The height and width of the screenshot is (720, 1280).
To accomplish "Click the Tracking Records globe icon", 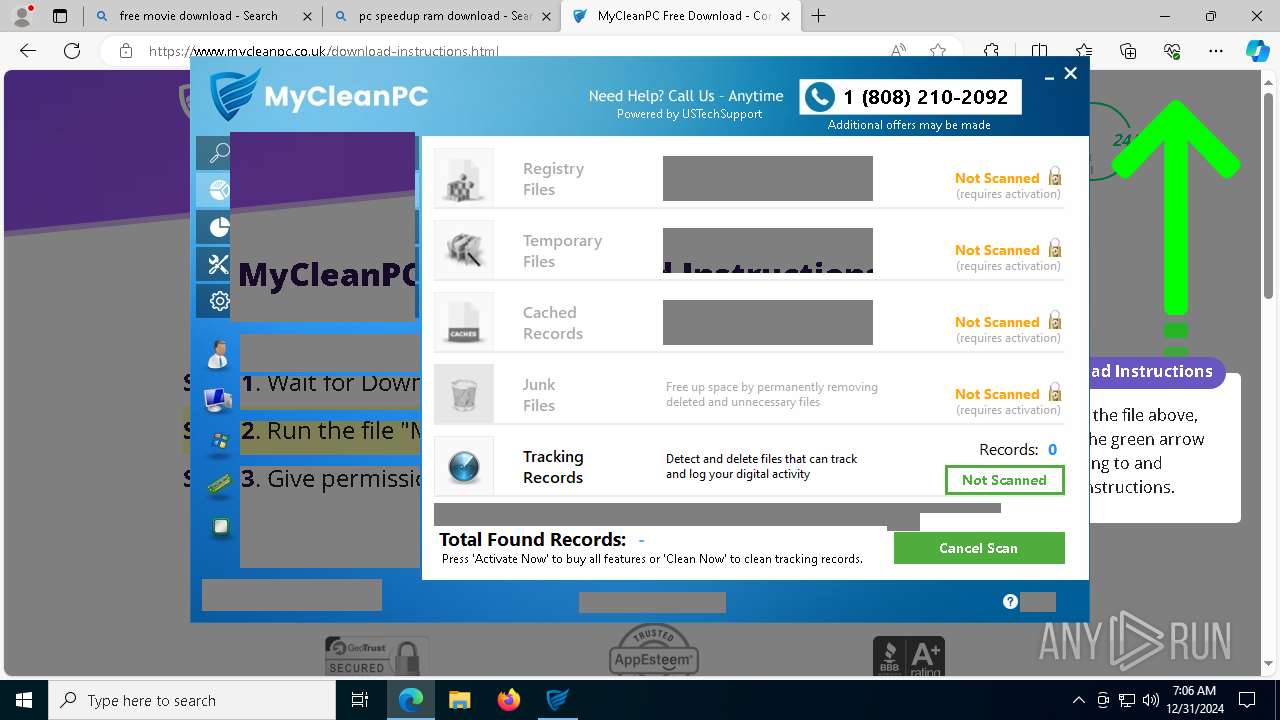I will pyautogui.click(x=464, y=466).
